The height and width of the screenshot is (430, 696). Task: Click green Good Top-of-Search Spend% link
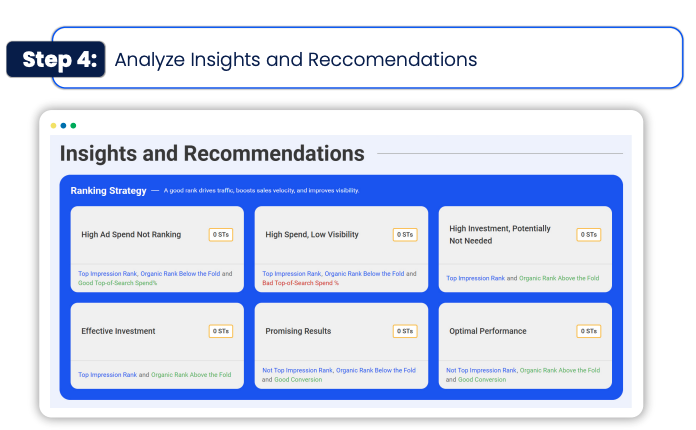pos(117,283)
